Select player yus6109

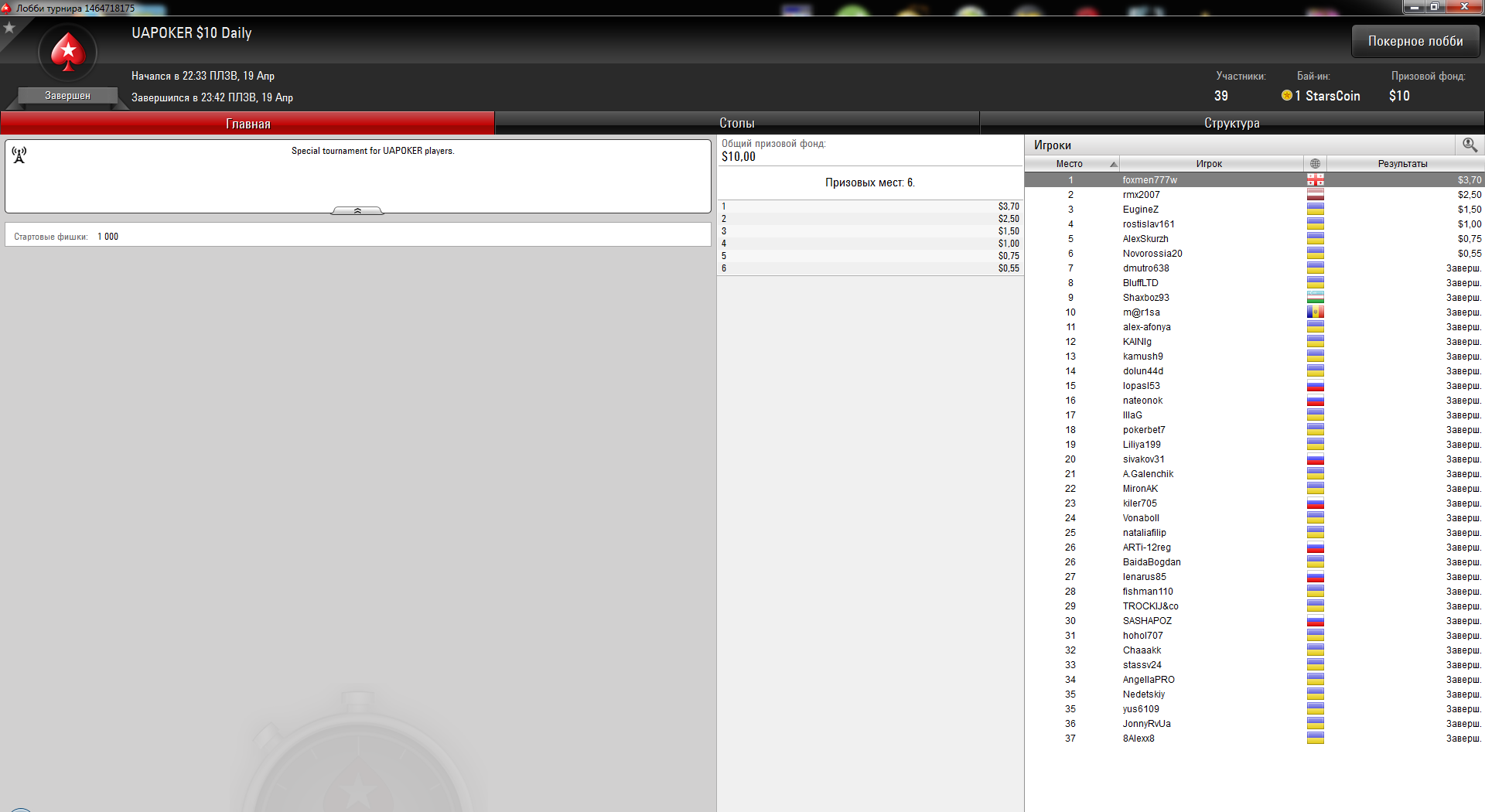[1254, 708]
